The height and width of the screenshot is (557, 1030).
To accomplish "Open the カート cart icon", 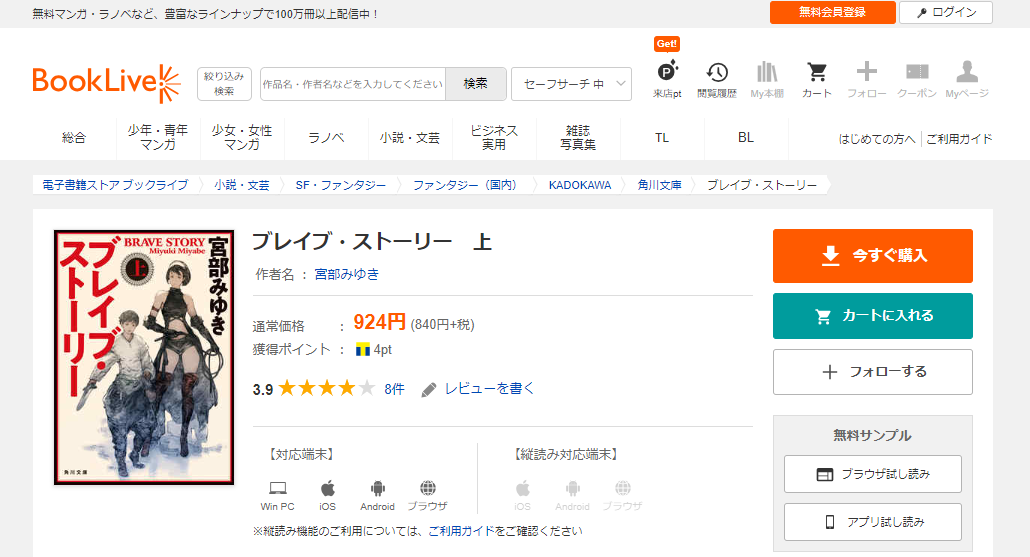I will click(817, 79).
